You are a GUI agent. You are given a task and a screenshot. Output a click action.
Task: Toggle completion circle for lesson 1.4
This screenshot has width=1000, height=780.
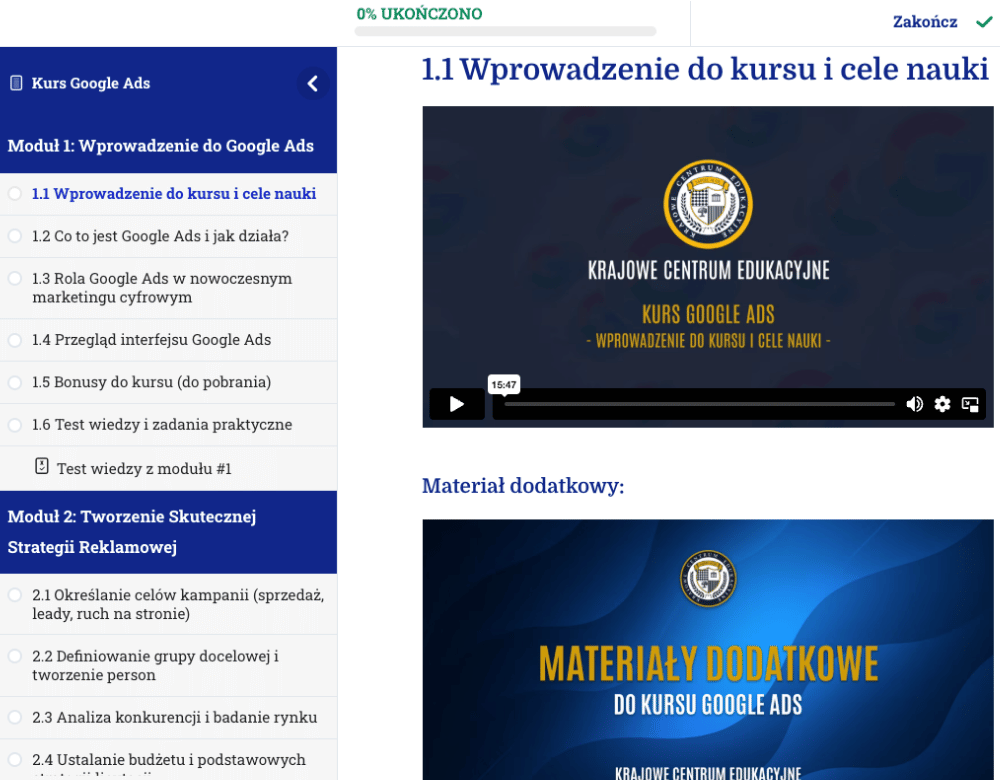(x=15, y=340)
